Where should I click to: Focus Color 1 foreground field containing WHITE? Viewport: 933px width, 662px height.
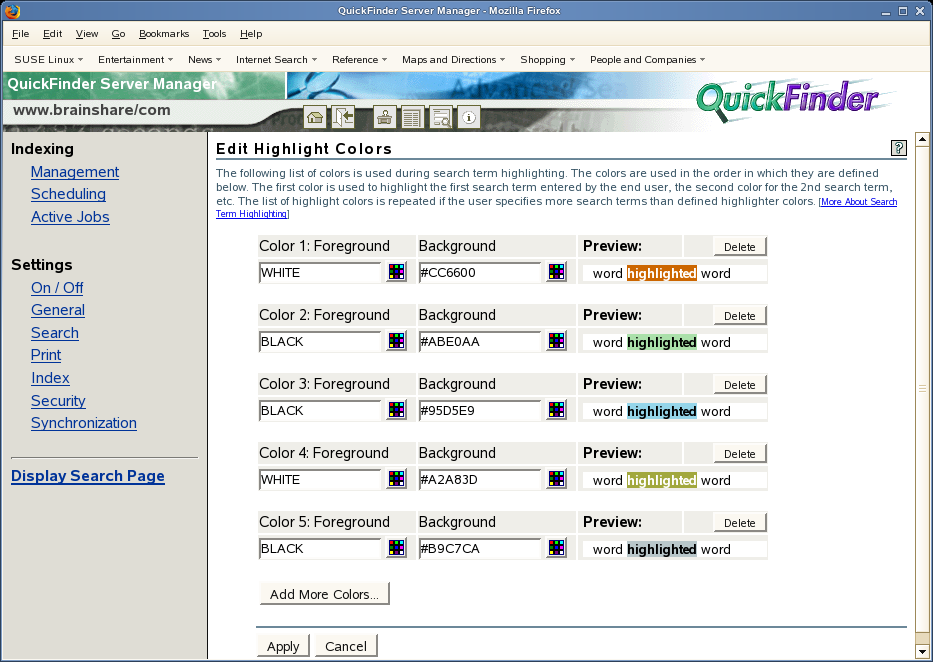(320, 272)
